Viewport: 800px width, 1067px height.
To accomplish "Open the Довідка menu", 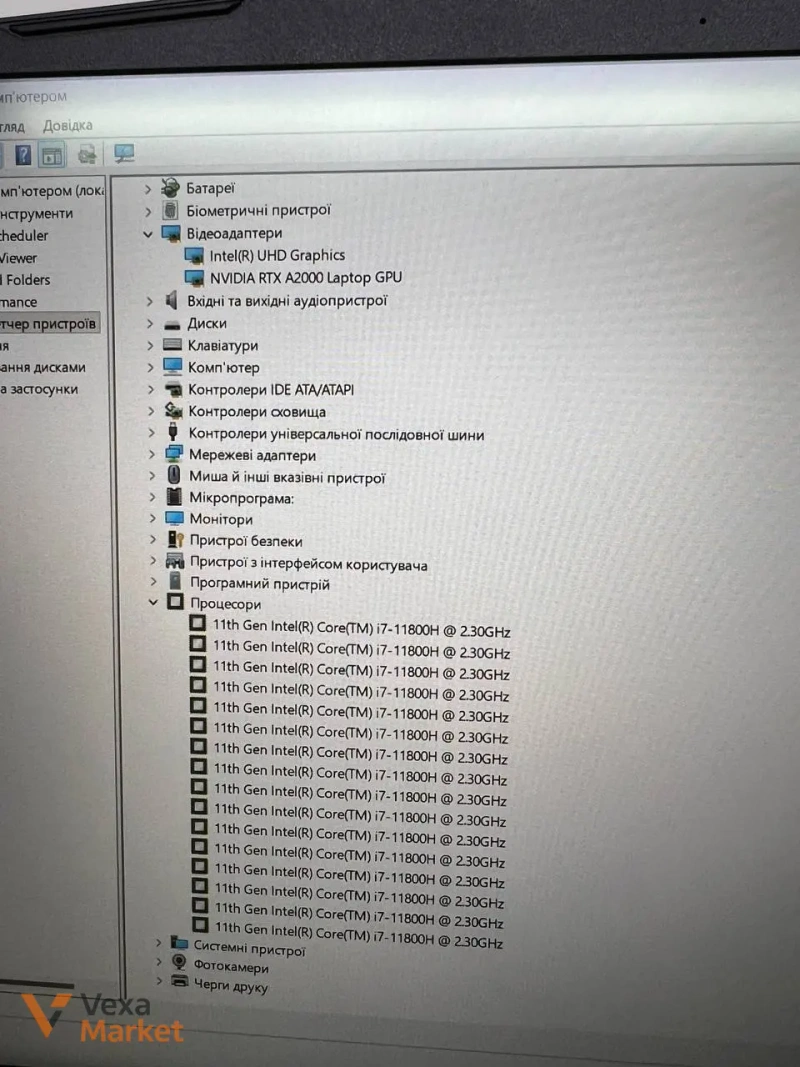I will pos(67,125).
